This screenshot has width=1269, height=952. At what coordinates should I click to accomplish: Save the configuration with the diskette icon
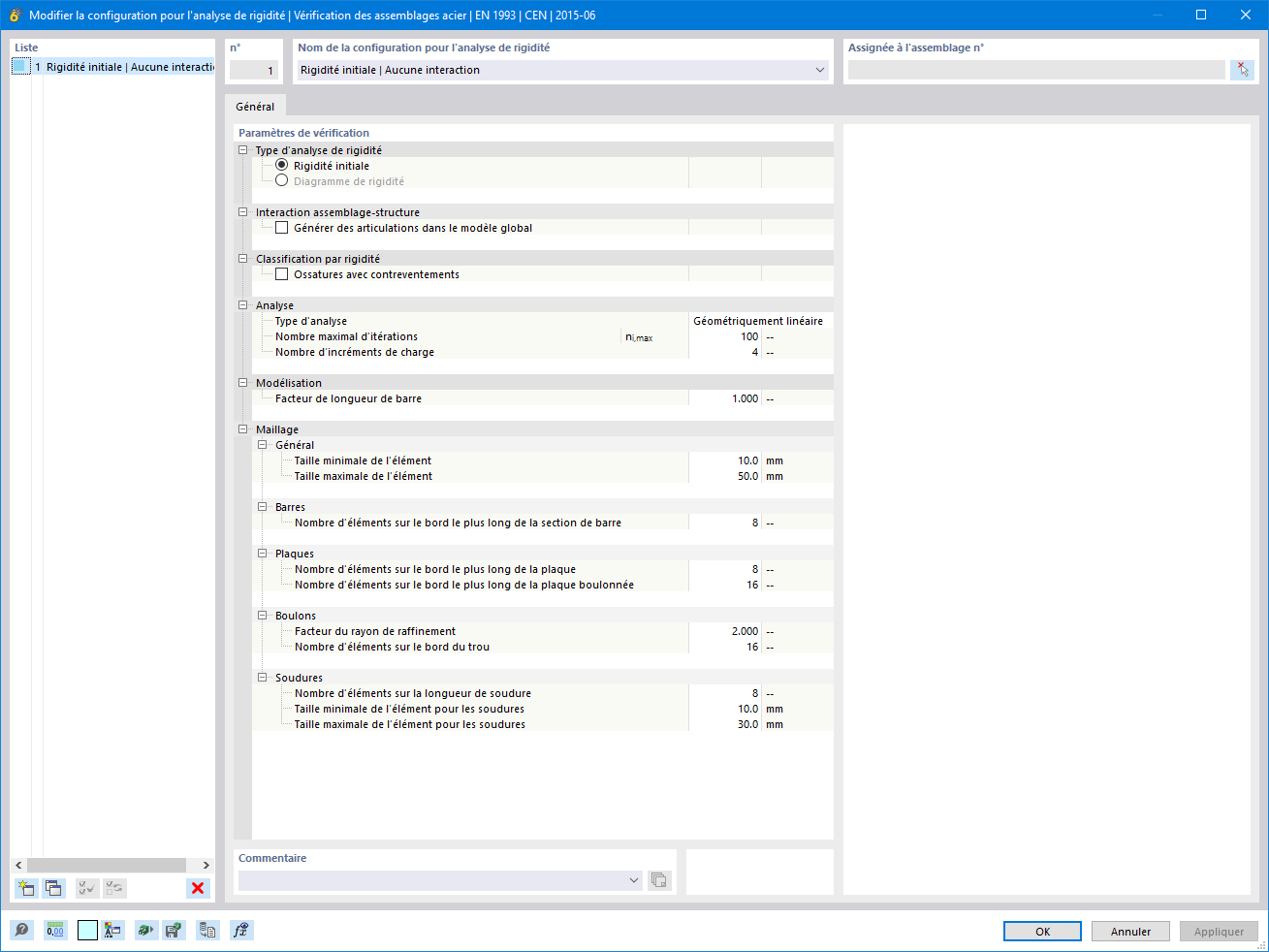point(174,930)
